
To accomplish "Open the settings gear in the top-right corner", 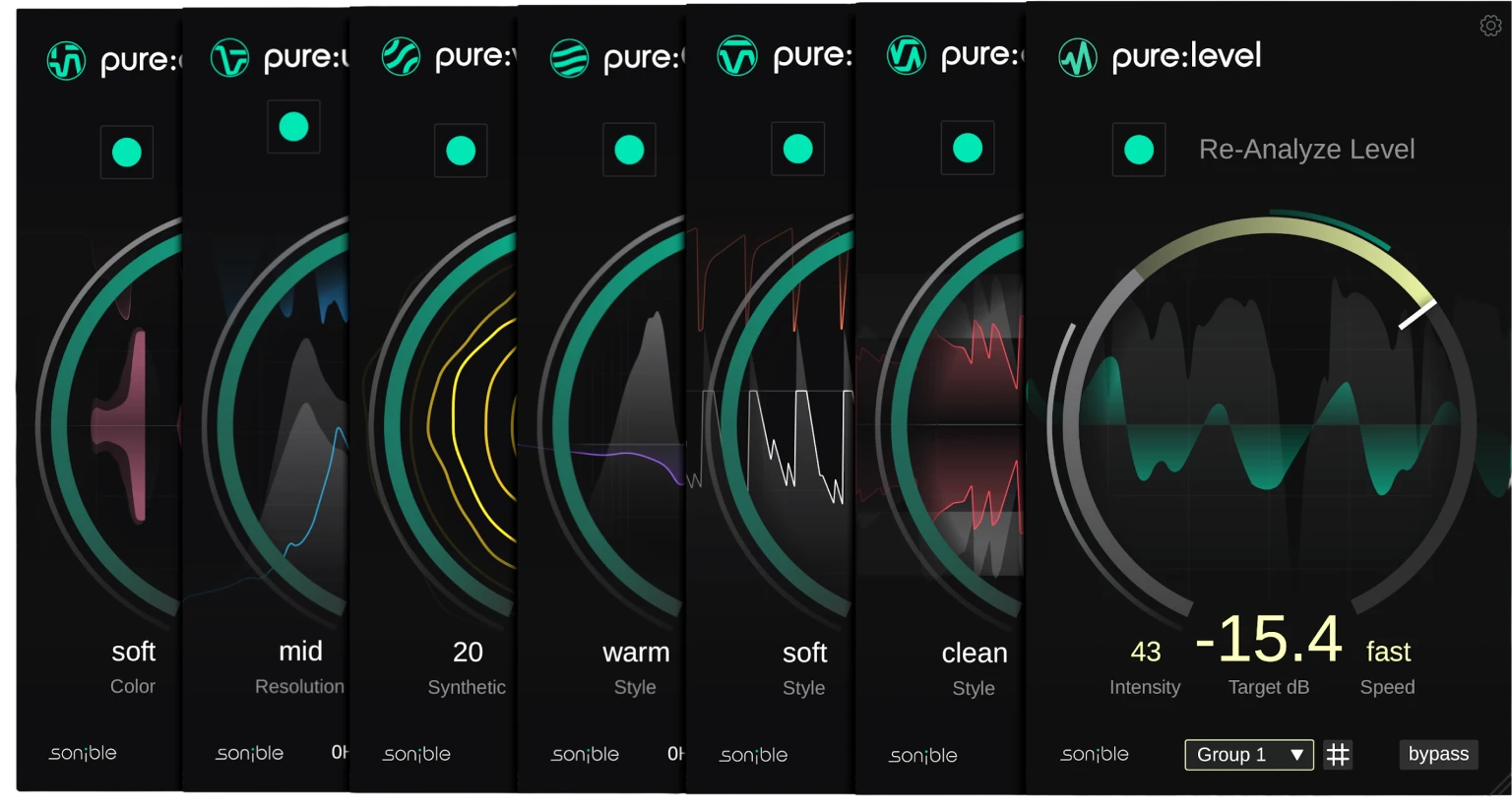I will (1490, 26).
